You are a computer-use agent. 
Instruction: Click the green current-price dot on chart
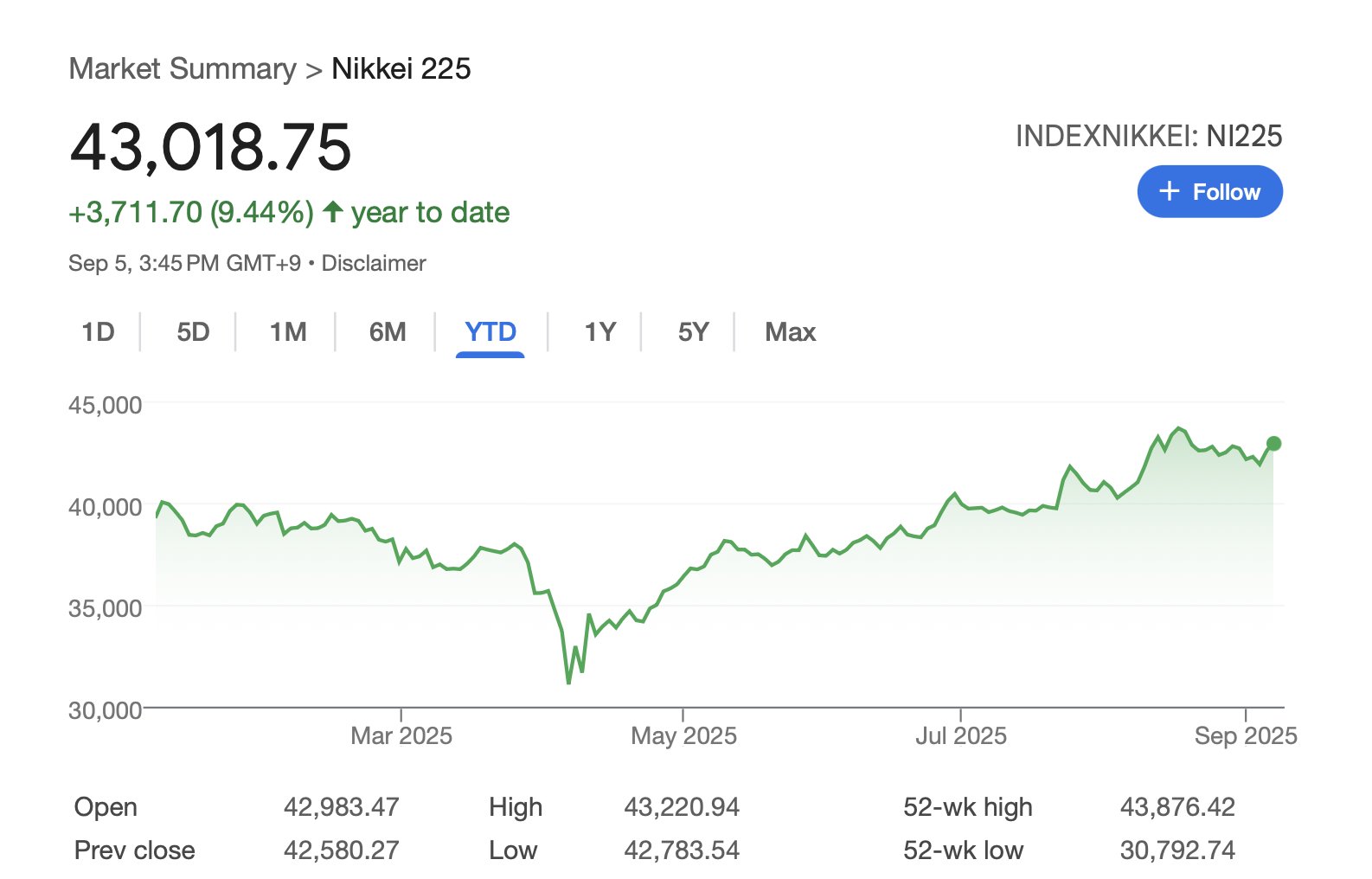pos(1273,444)
